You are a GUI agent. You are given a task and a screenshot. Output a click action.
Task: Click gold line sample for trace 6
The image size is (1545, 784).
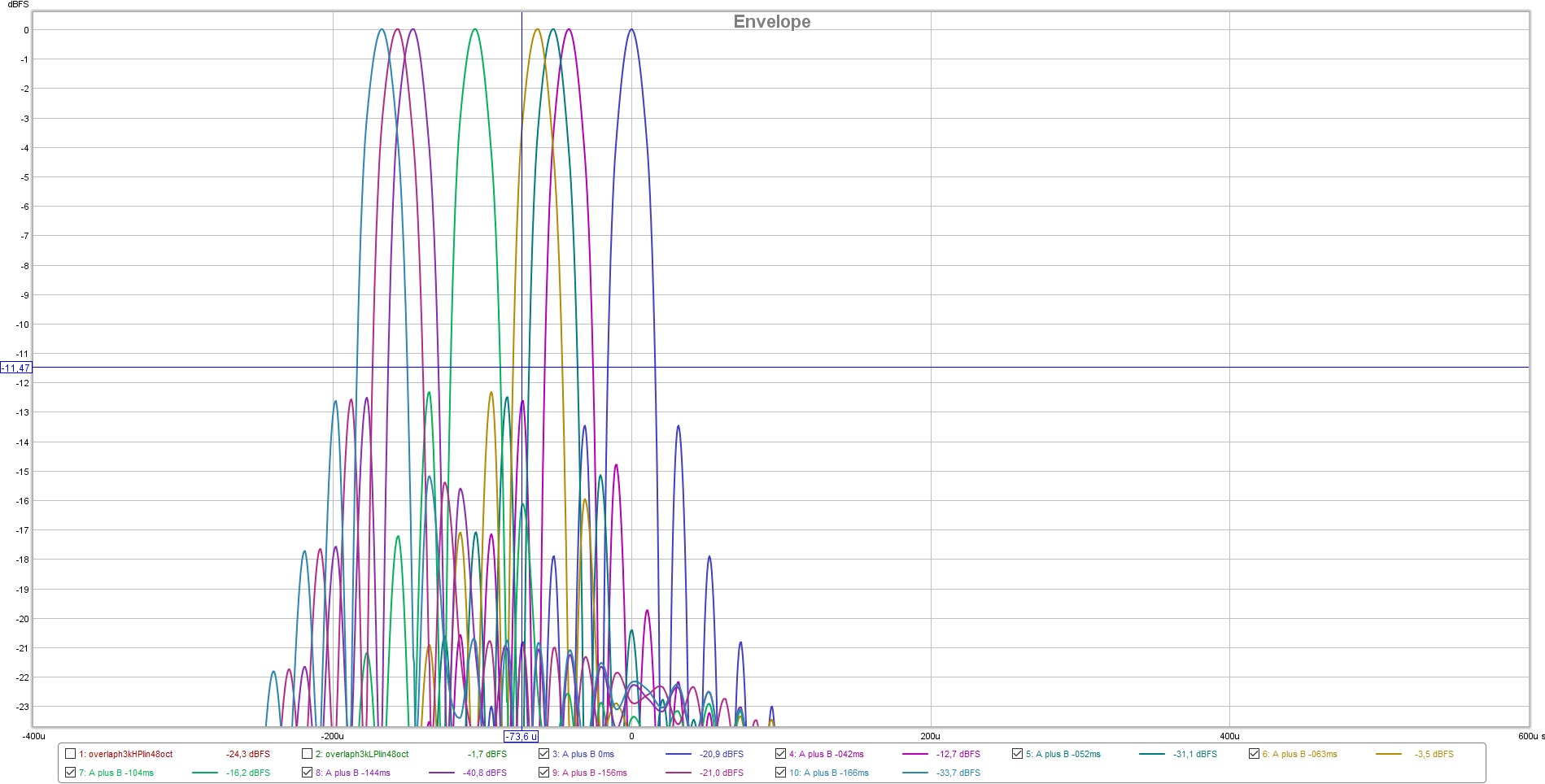coord(1389,754)
